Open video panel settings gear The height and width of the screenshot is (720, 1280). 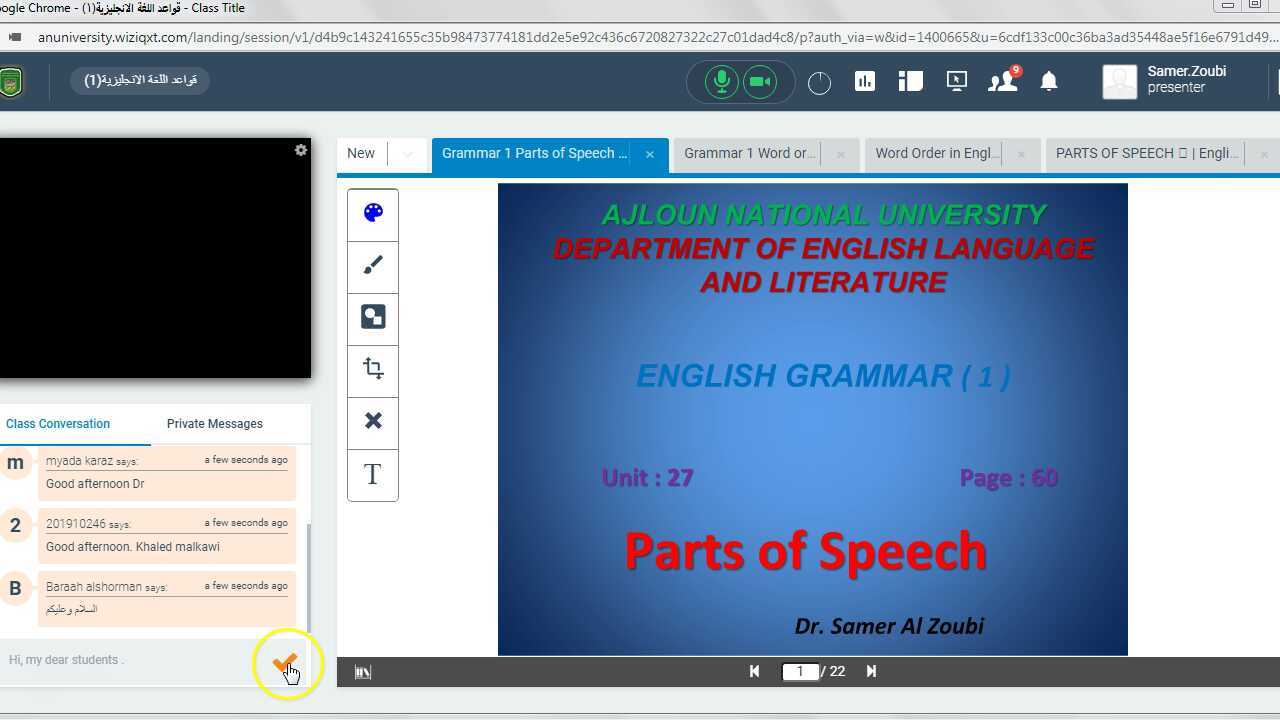[300, 150]
